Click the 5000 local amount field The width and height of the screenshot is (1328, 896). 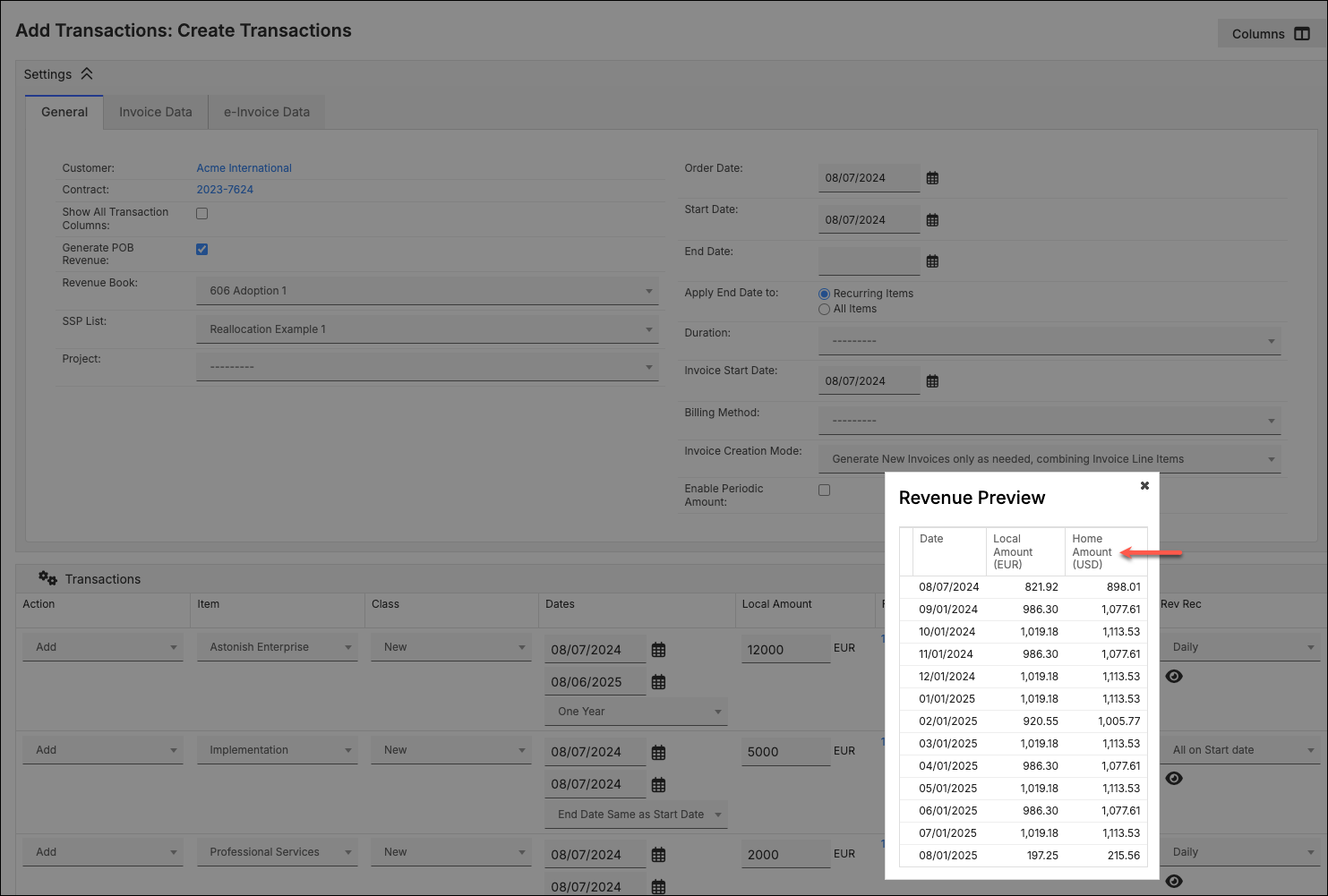pos(786,752)
